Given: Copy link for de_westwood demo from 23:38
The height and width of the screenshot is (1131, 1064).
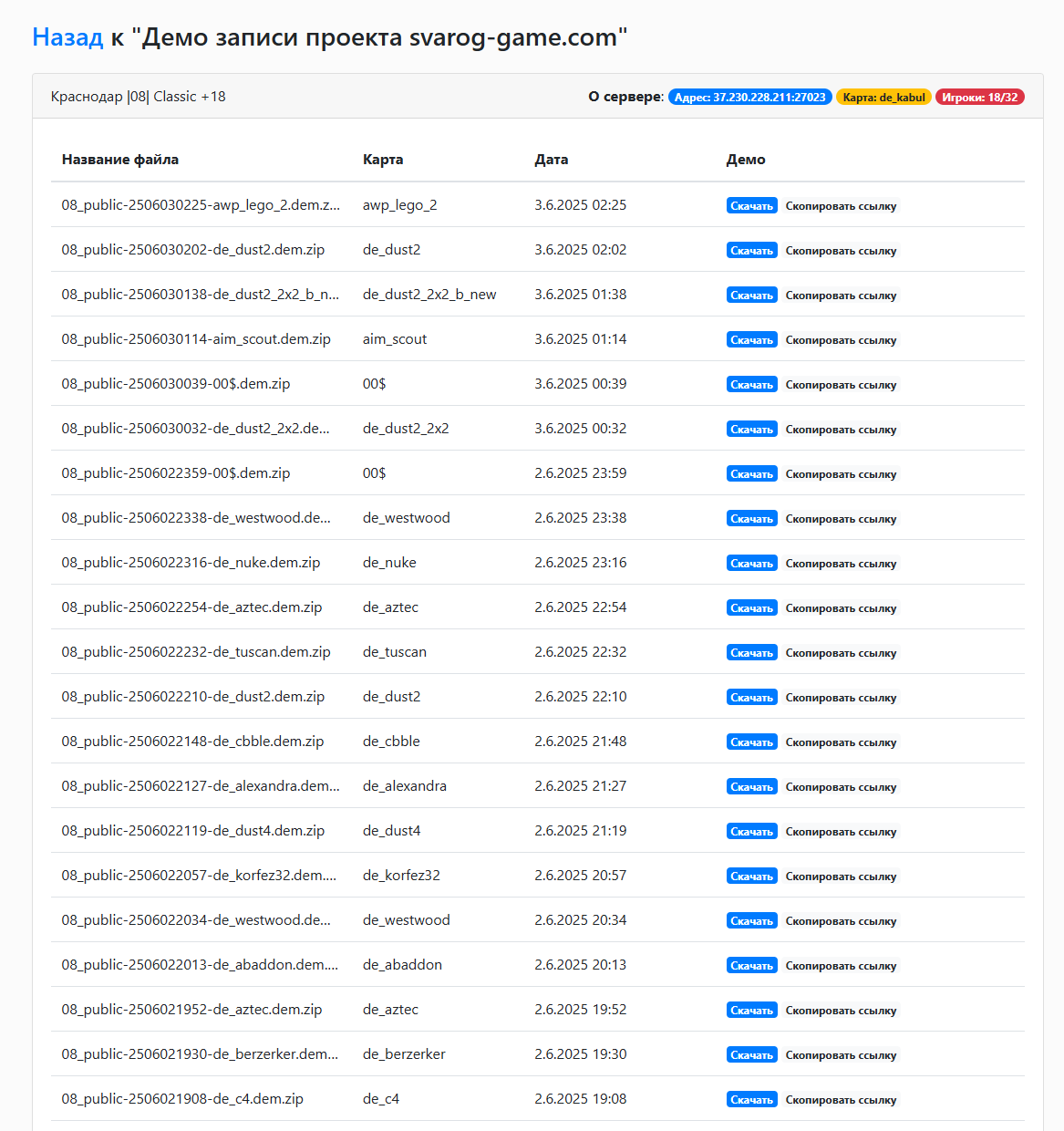Looking at the screenshot, I should [x=842, y=518].
